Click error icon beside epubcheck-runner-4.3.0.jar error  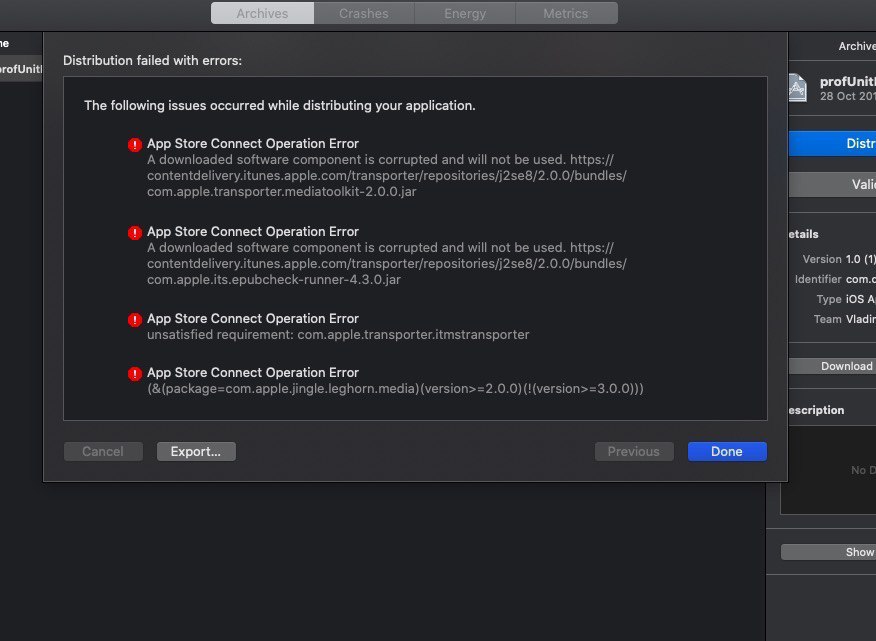click(135, 232)
